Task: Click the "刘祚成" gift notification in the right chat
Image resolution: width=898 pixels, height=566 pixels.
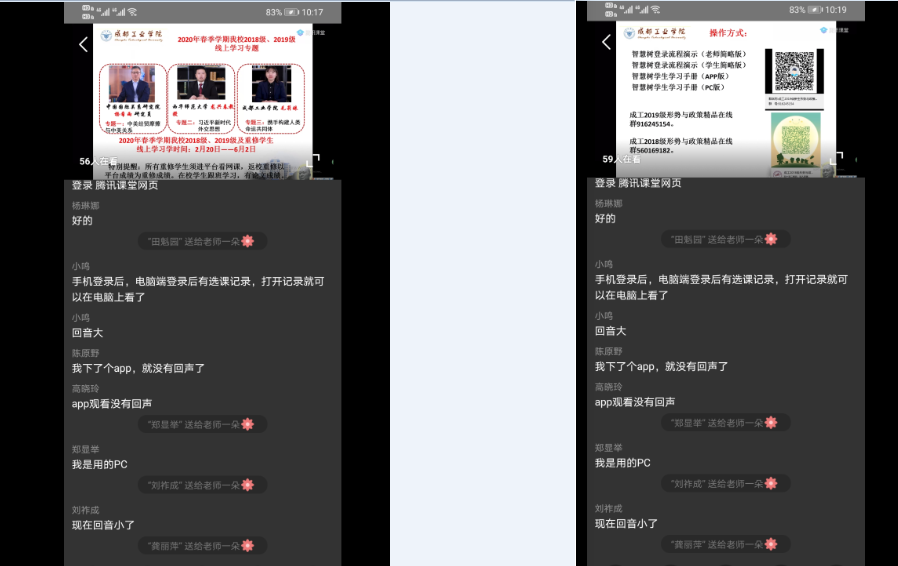Action: pyautogui.click(x=724, y=484)
